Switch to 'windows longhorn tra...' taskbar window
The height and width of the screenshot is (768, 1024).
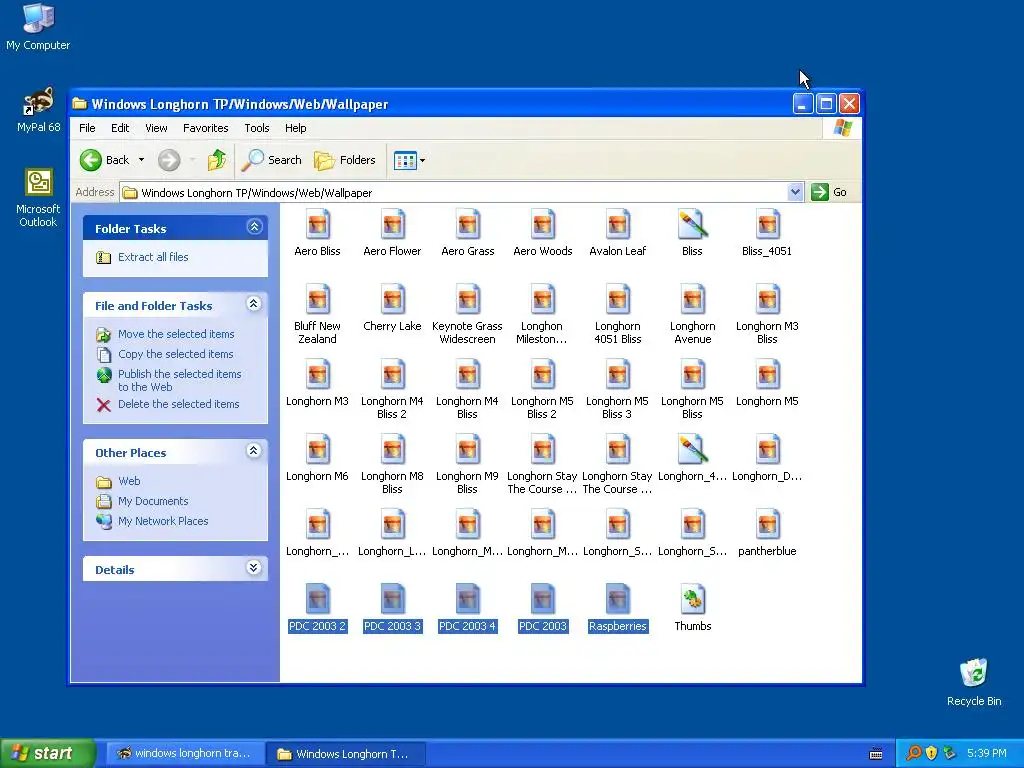(x=185, y=754)
